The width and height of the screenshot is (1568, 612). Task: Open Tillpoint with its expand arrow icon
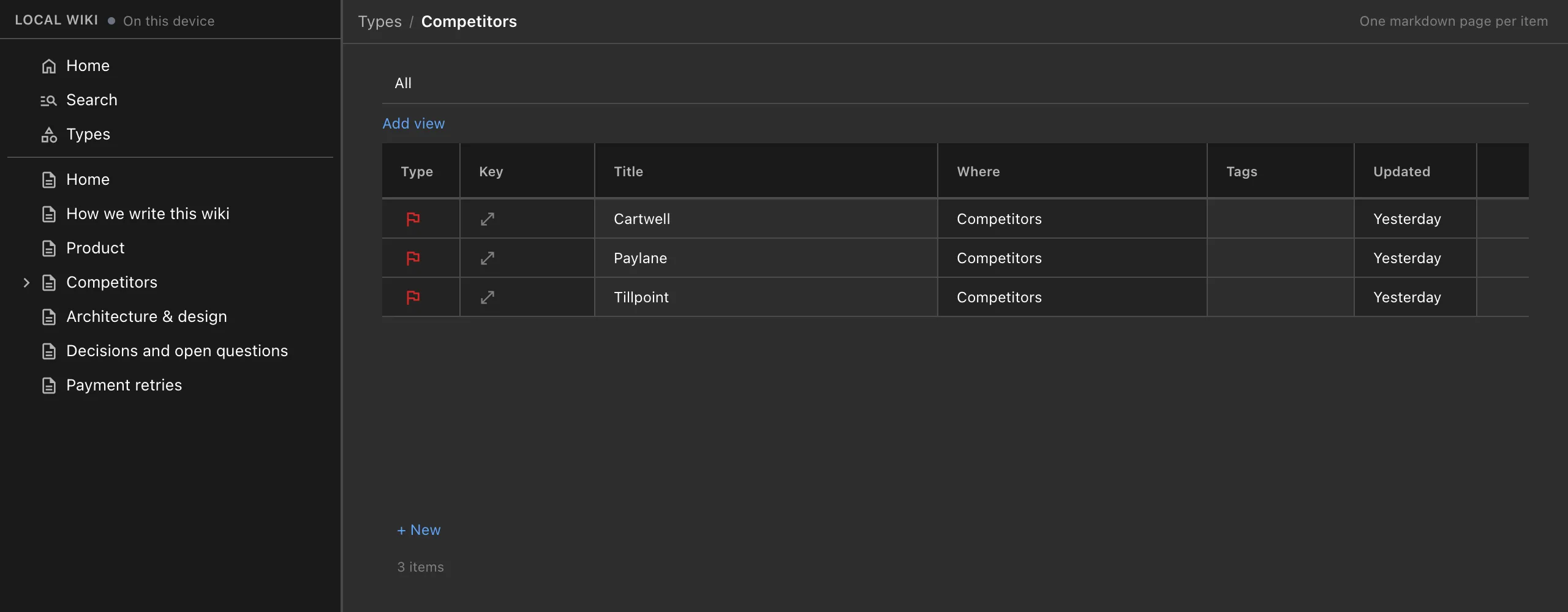tap(488, 297)
